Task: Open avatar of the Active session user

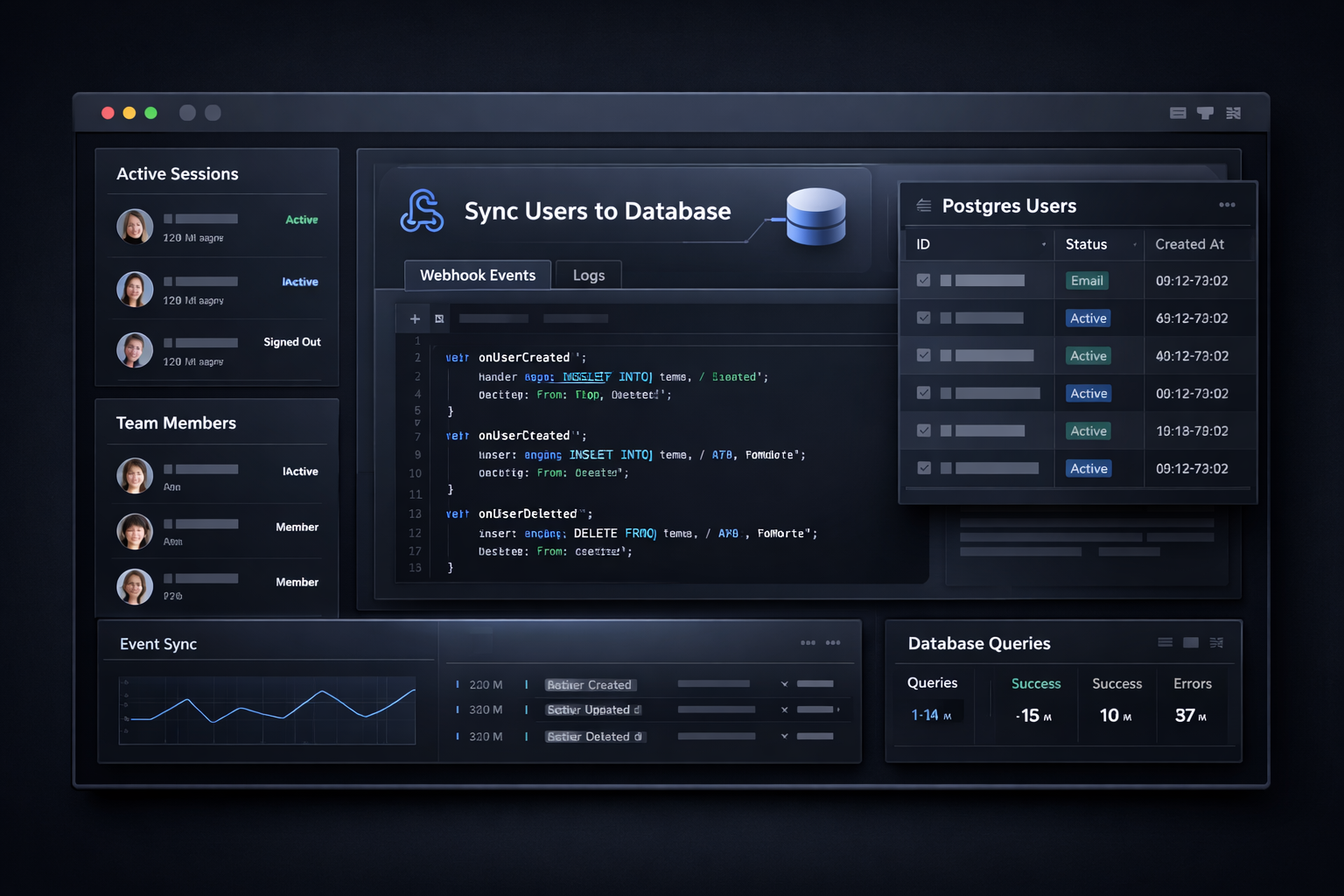Action: (x=135, y=227)
